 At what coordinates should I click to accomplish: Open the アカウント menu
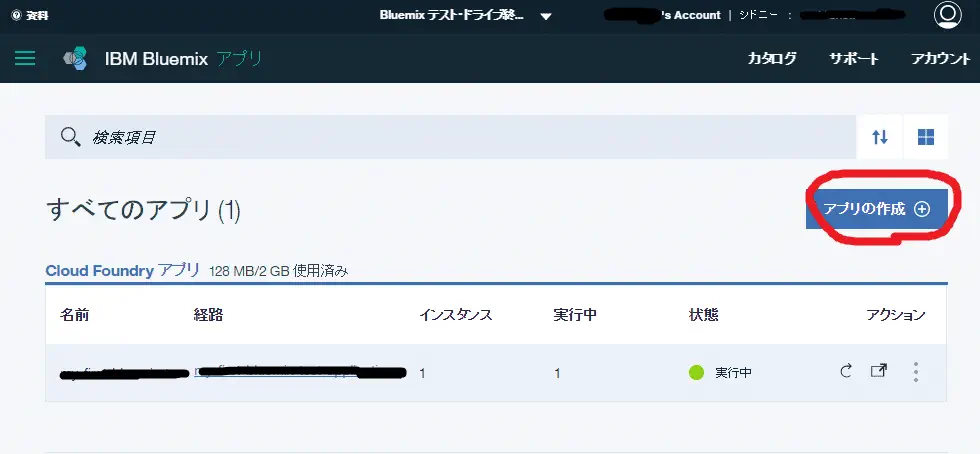point(940,58)
